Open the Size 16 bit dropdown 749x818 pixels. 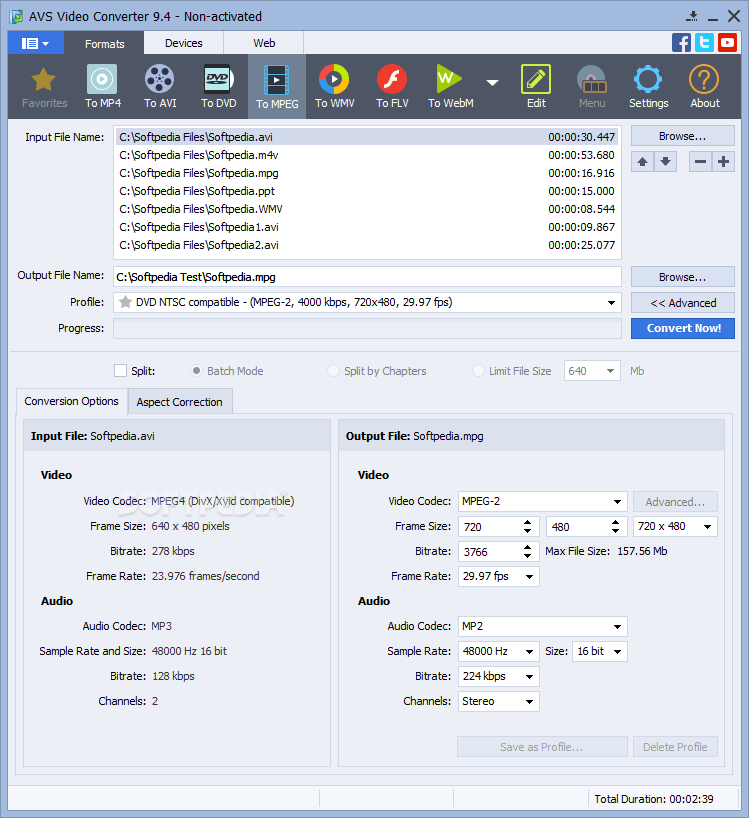click(600, 651)
